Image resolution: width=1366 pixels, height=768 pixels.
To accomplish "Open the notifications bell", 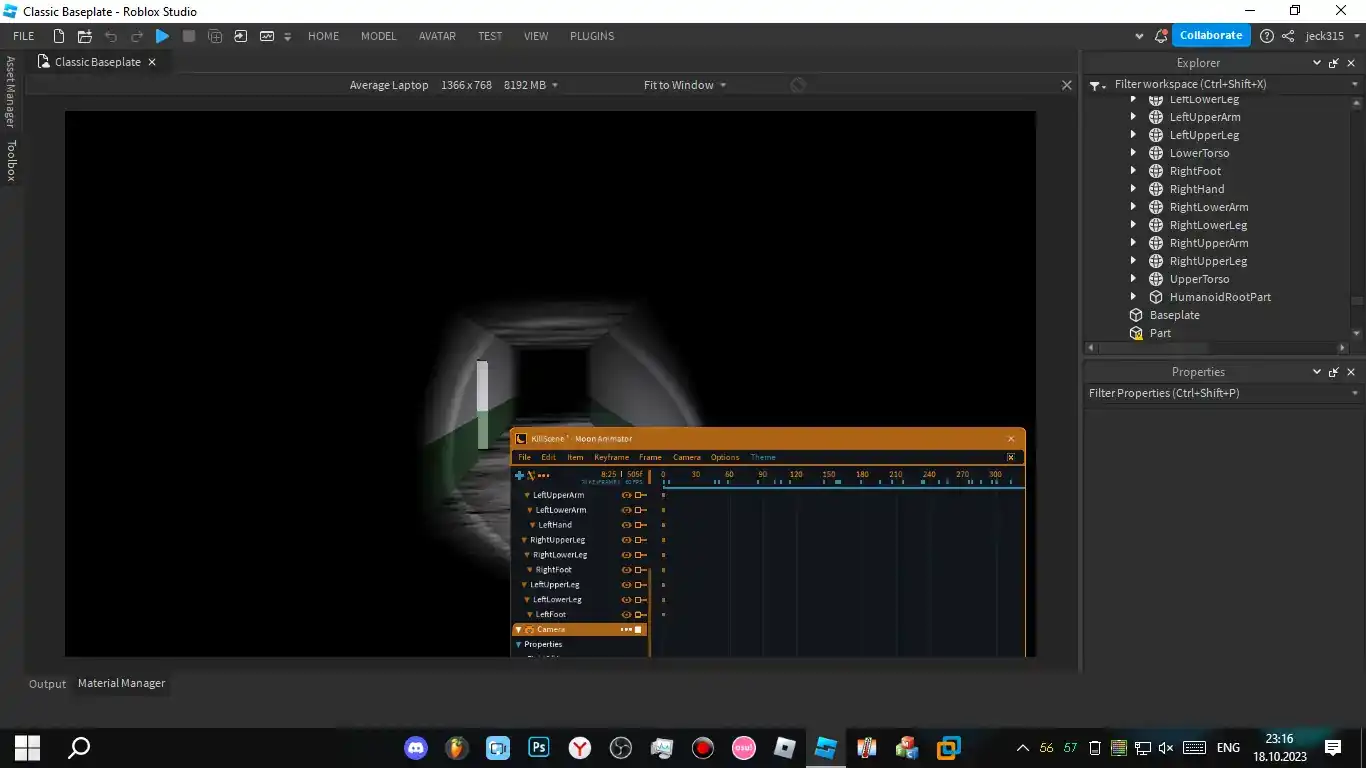I will [1161, 36].
